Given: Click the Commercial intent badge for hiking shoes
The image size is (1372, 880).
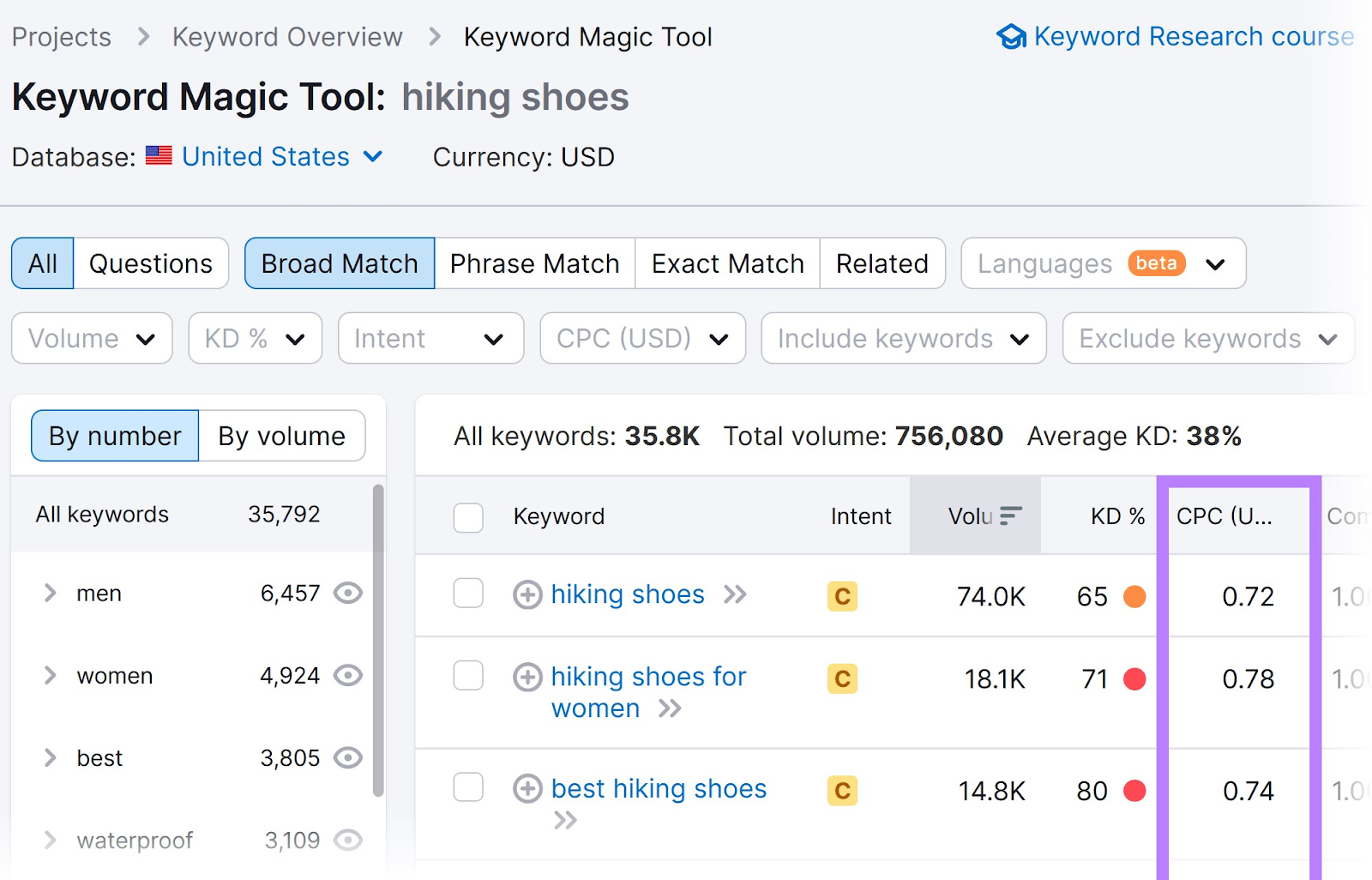Looking at the screenshot, I should [842, 595].
